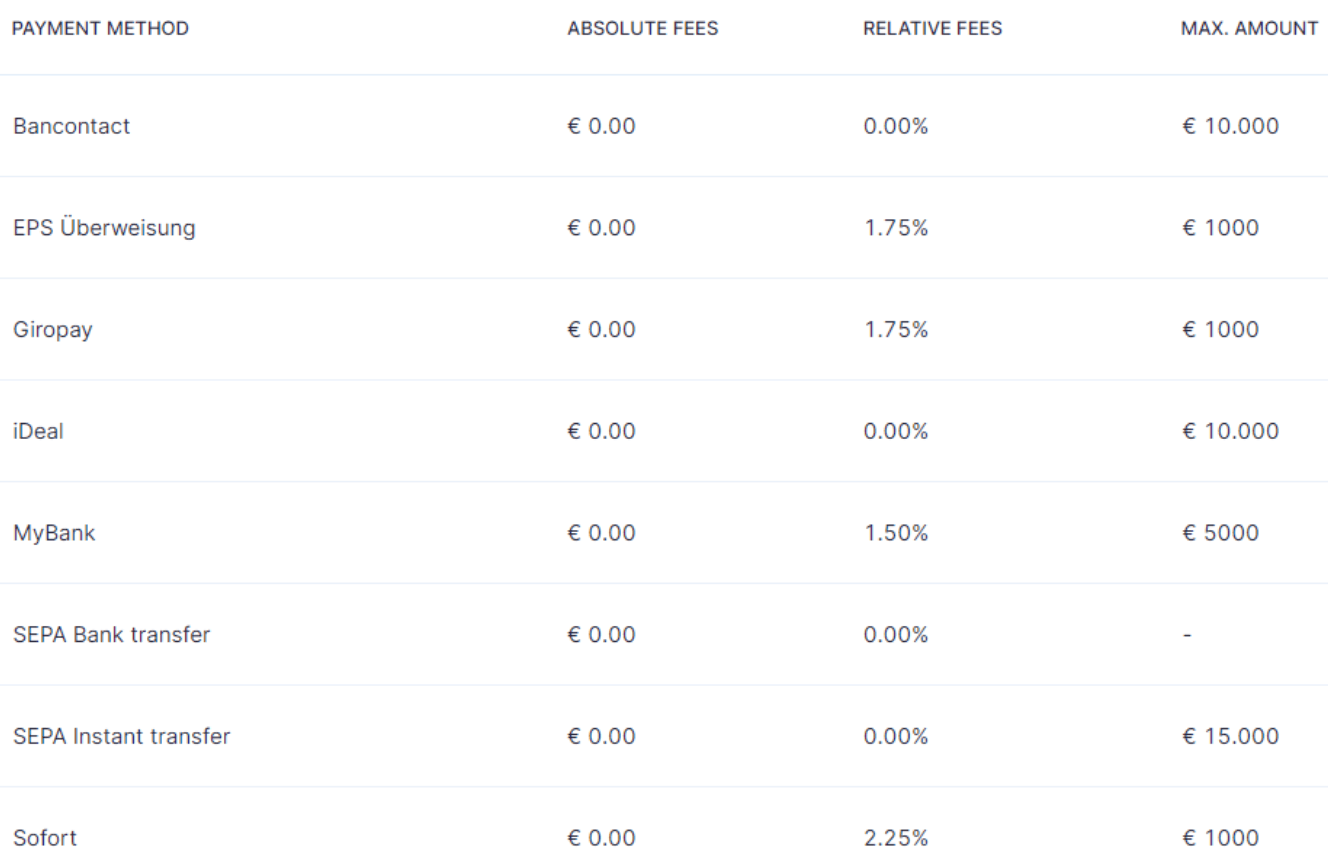The height and width of the screenshot is (862, 1328).
Task: Select the iDeal payment method
Action: (37, 432)
